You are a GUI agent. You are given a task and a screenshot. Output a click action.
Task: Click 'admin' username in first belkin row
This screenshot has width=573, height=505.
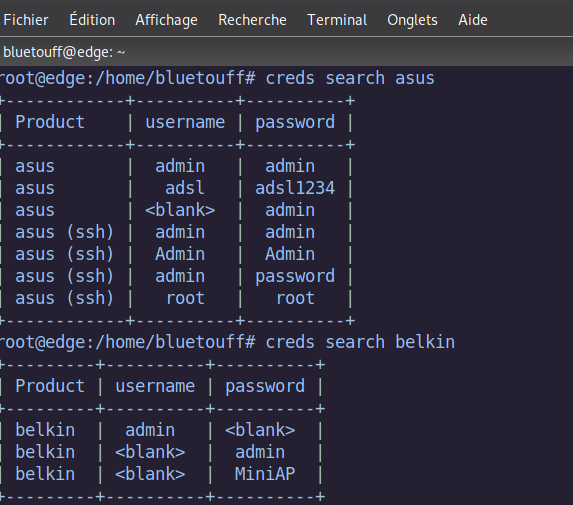point(150,430)
